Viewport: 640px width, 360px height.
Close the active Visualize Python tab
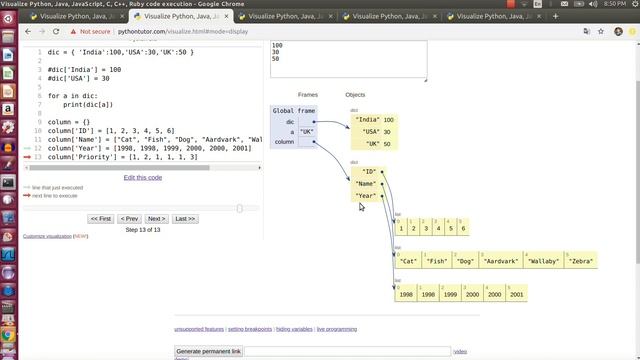click(227, 16)
